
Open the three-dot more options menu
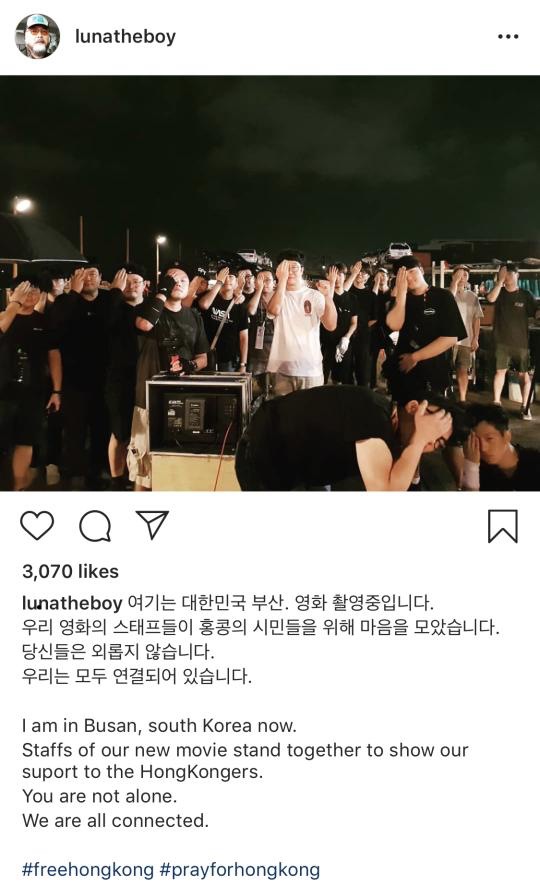[508, 37]
